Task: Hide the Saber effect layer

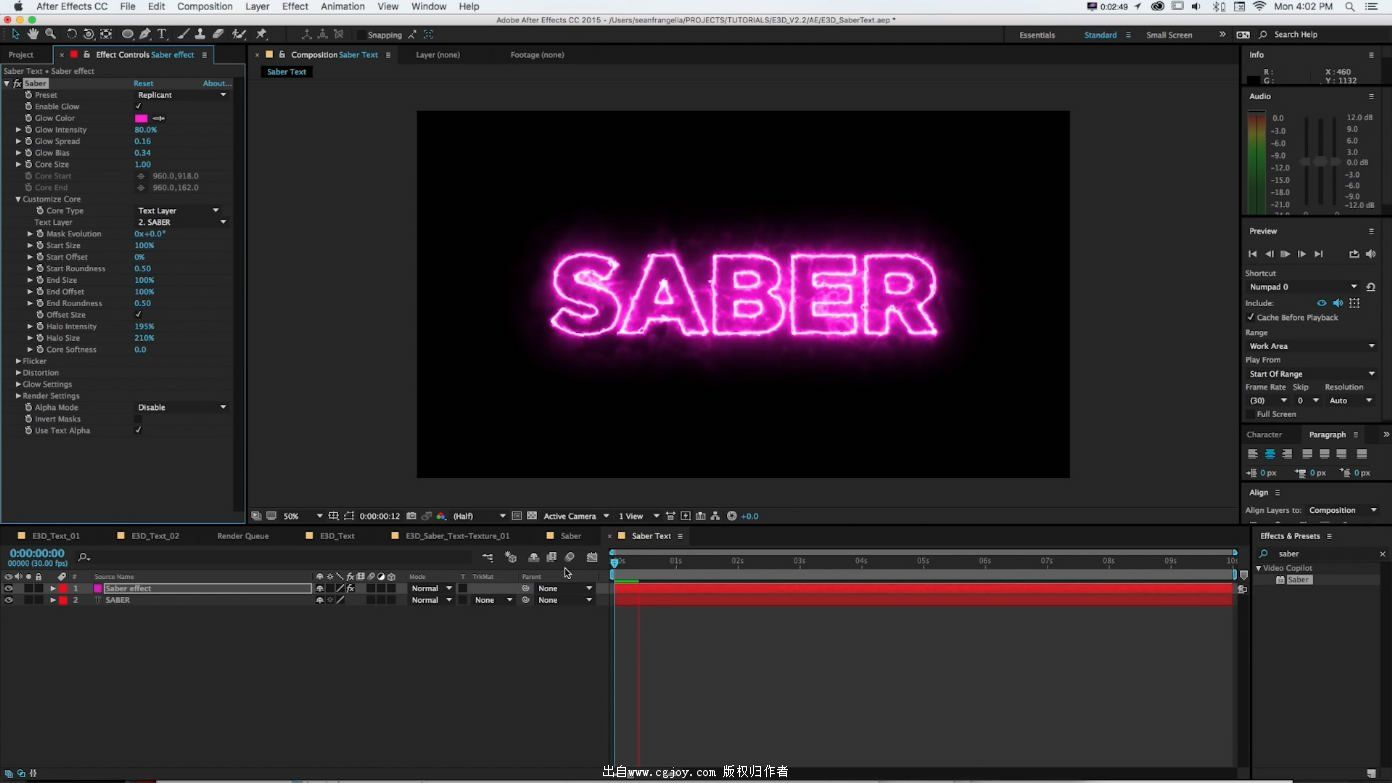Action: coord(9,589)
